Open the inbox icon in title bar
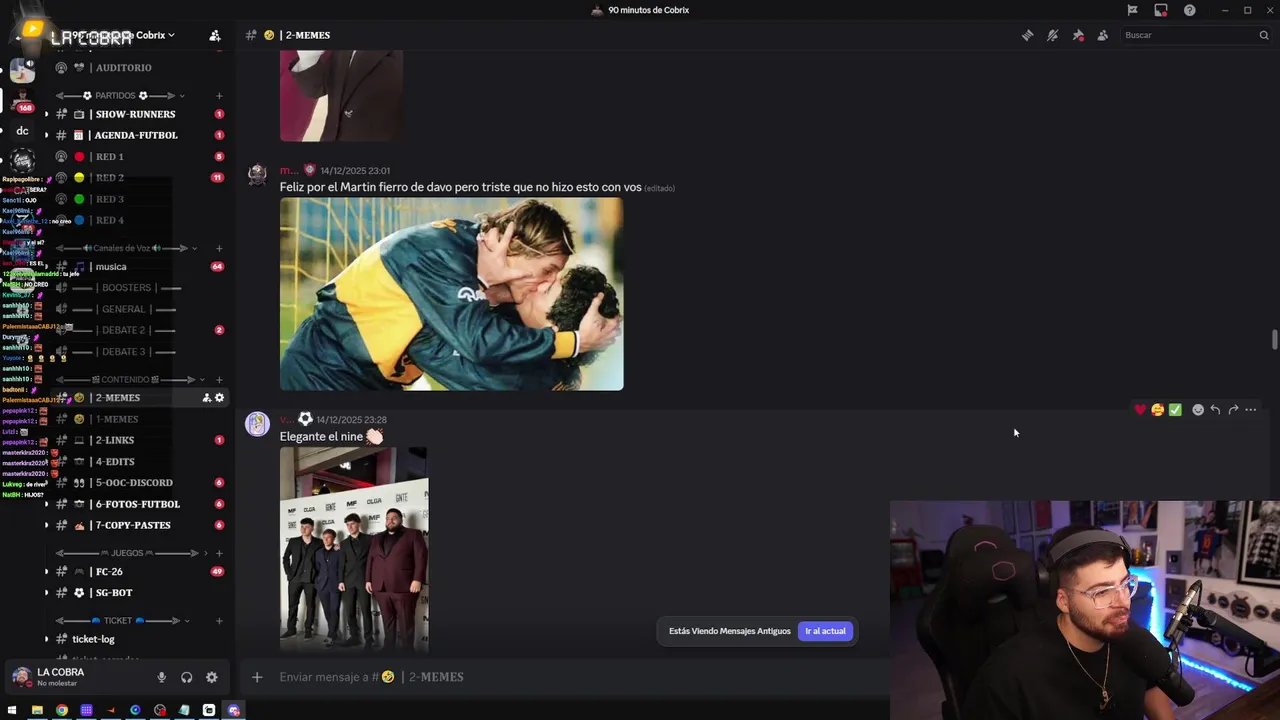This screenshot has height=720, width=1280. (x=1161, y=10)
